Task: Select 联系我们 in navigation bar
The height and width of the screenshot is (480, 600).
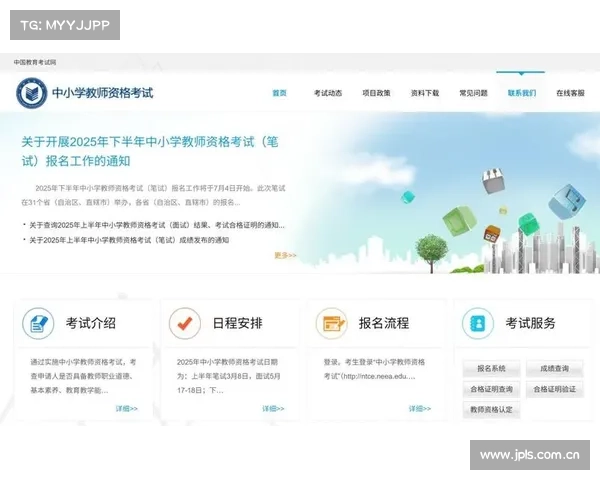Action: tap(522, 93)
